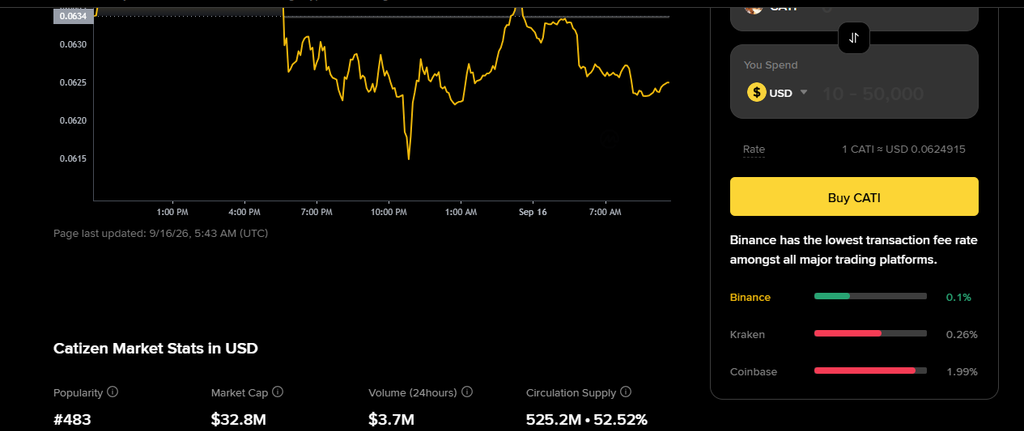Show info for Circulation Supply stat

(x=626, y=392)
